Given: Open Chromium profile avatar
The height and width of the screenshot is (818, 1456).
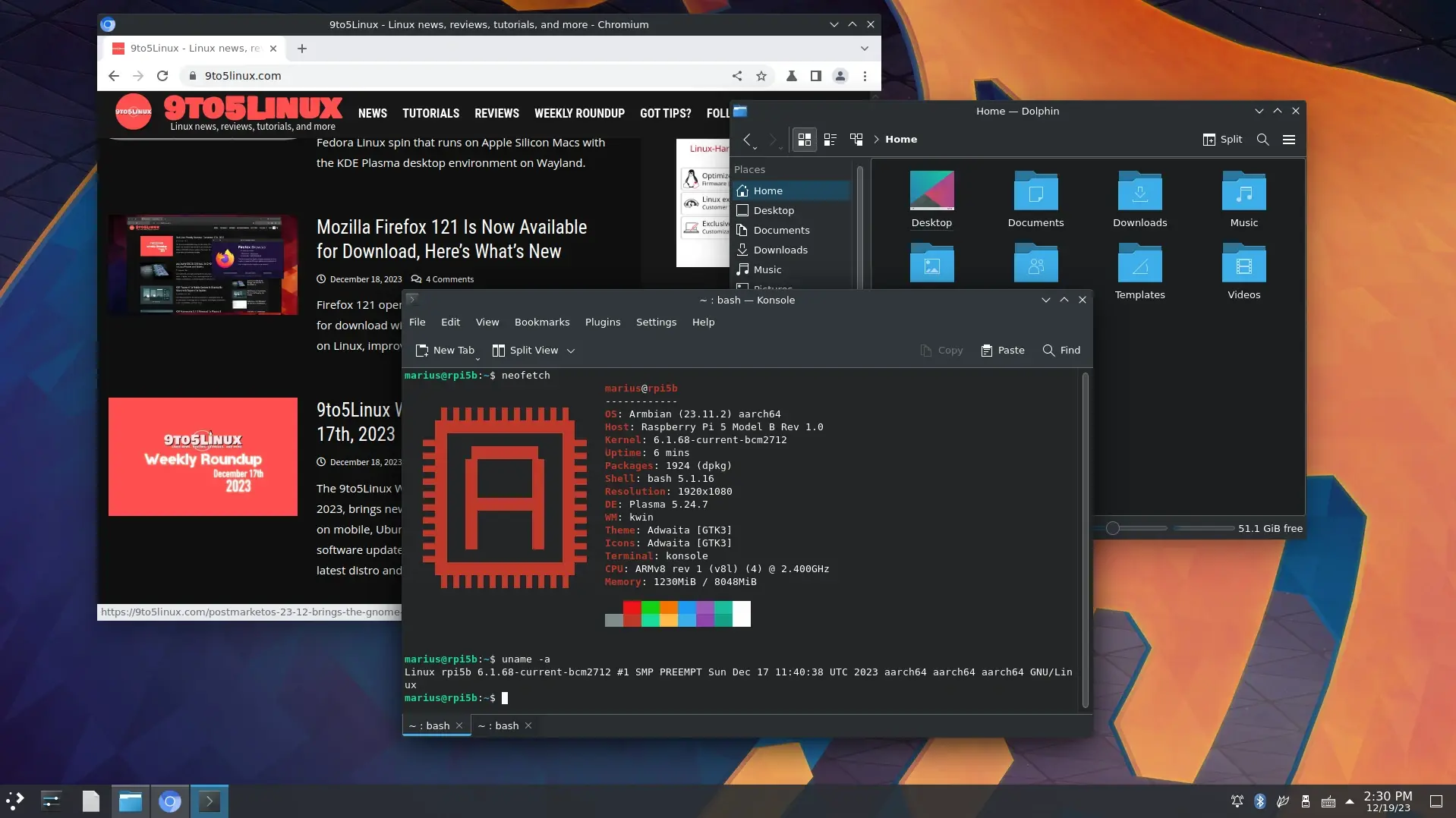Looking at the screenshot, I should tap(840, 76).
